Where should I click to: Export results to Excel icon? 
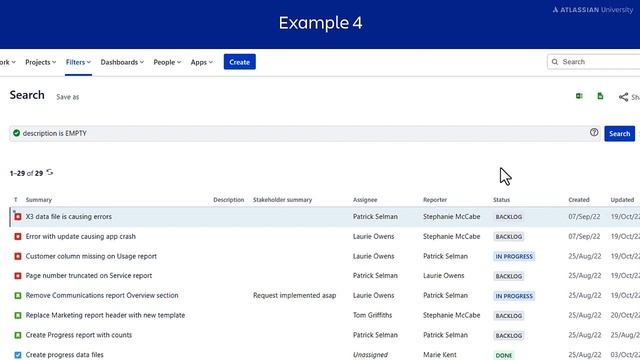point(579,96)
